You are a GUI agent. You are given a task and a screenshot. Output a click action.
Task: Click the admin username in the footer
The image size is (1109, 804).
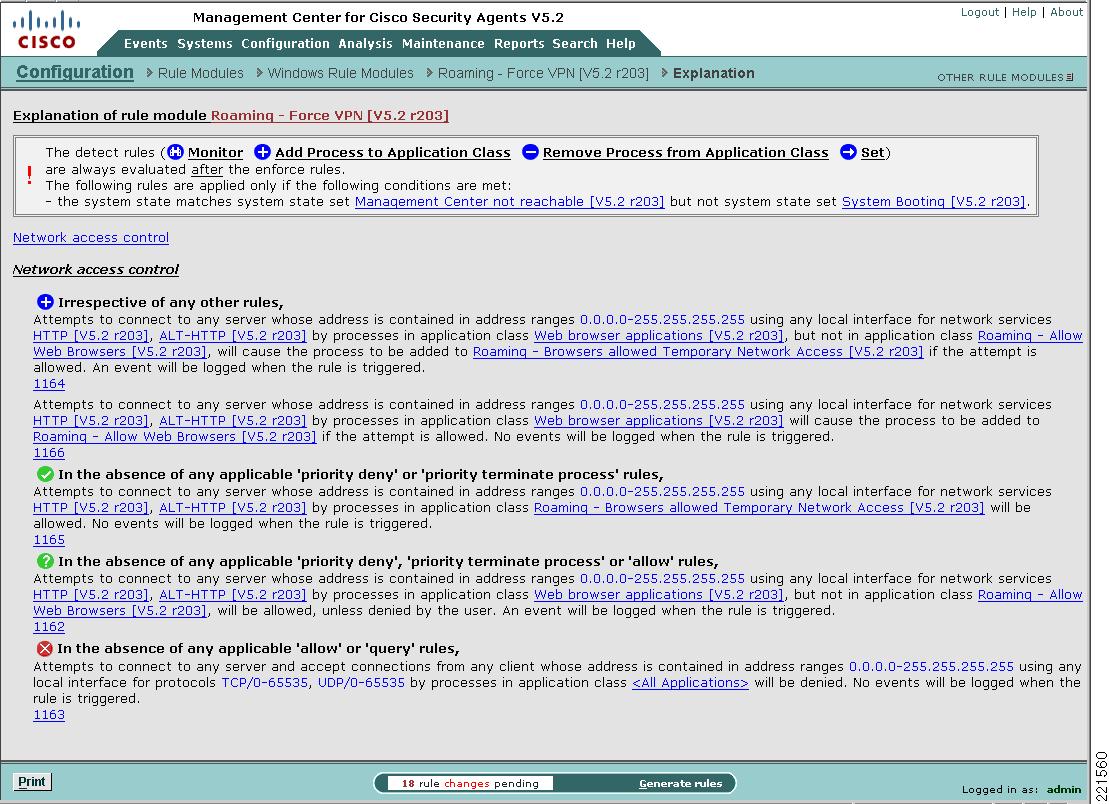point(1064,789)
